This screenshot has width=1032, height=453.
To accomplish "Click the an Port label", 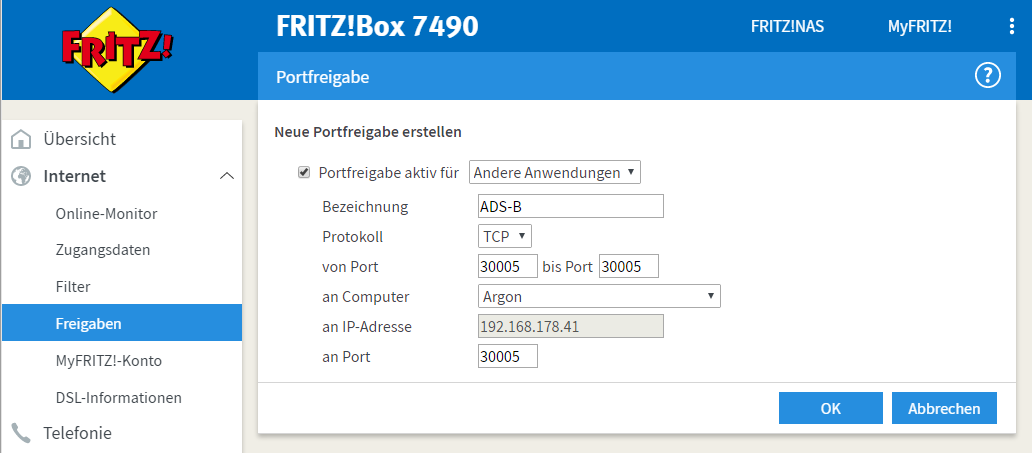I will click(x=346, y=357).
